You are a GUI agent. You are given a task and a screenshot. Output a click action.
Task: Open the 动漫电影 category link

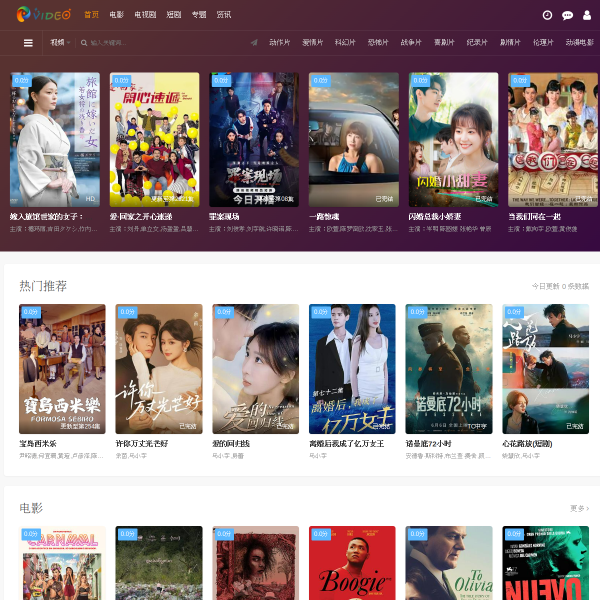click(580, 42)
